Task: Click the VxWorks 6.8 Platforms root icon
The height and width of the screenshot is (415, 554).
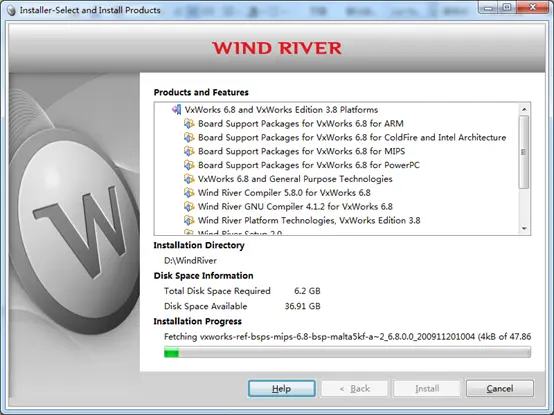Action: coord(177,110)
